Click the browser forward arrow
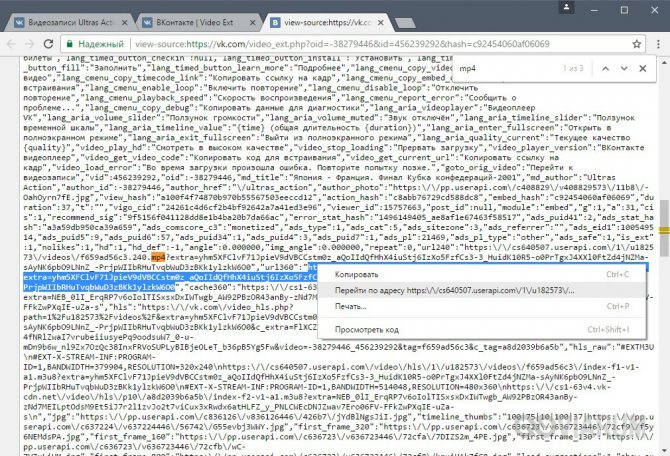This screenshot has height=456, width=670. (x=29, y=44)
